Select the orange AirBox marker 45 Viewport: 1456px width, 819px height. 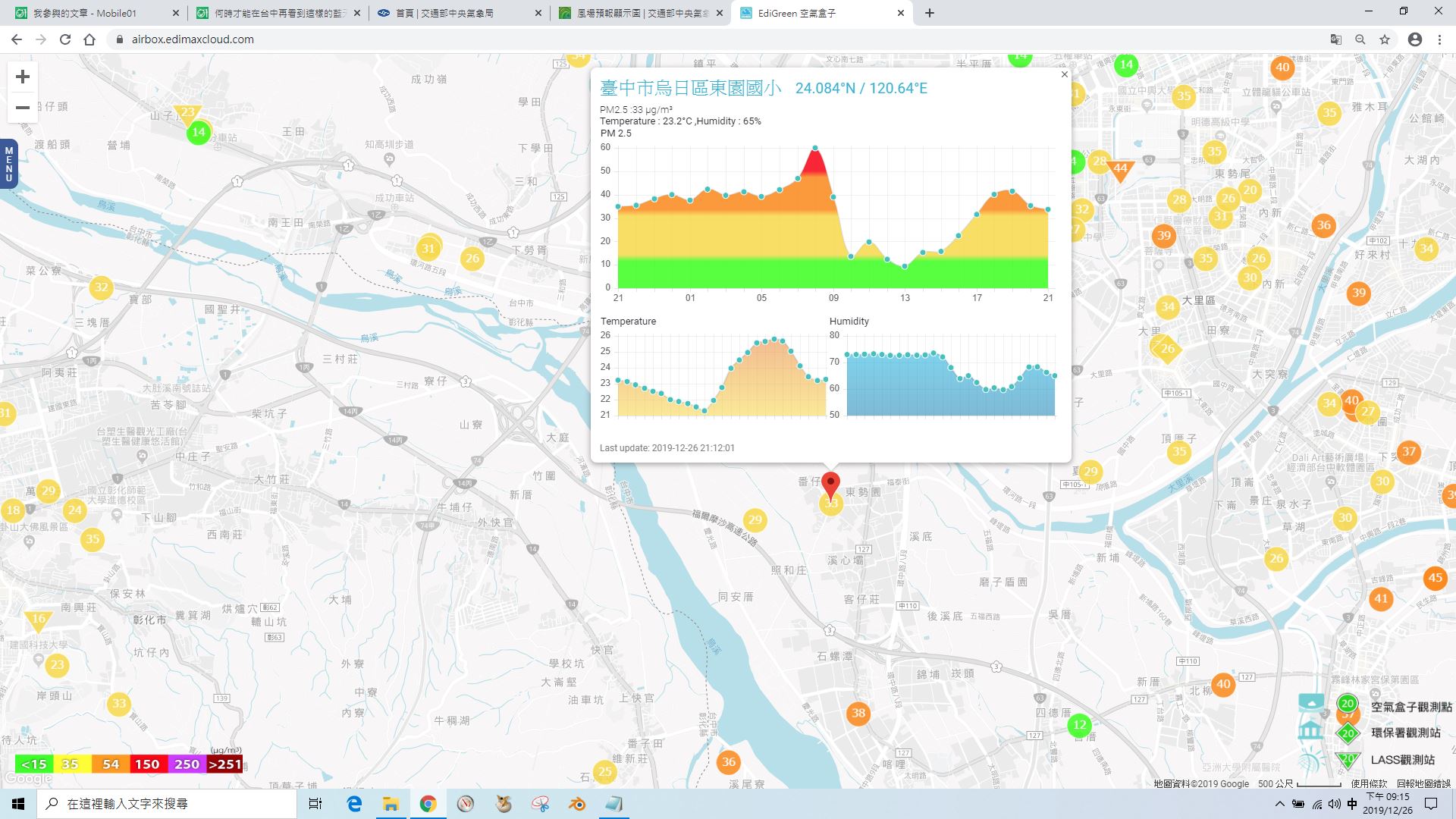click(1436, 578)
